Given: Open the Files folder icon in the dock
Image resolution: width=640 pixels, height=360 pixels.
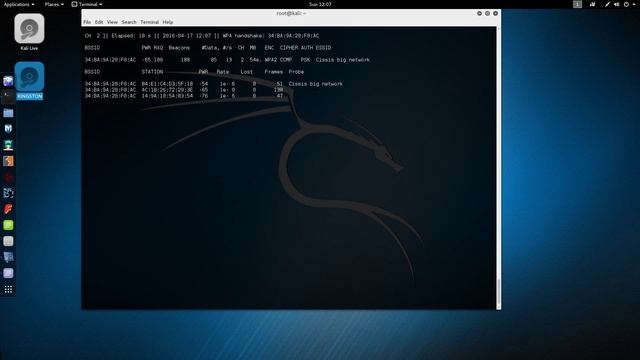Looking at the screenshot, I should coord(8,113).
